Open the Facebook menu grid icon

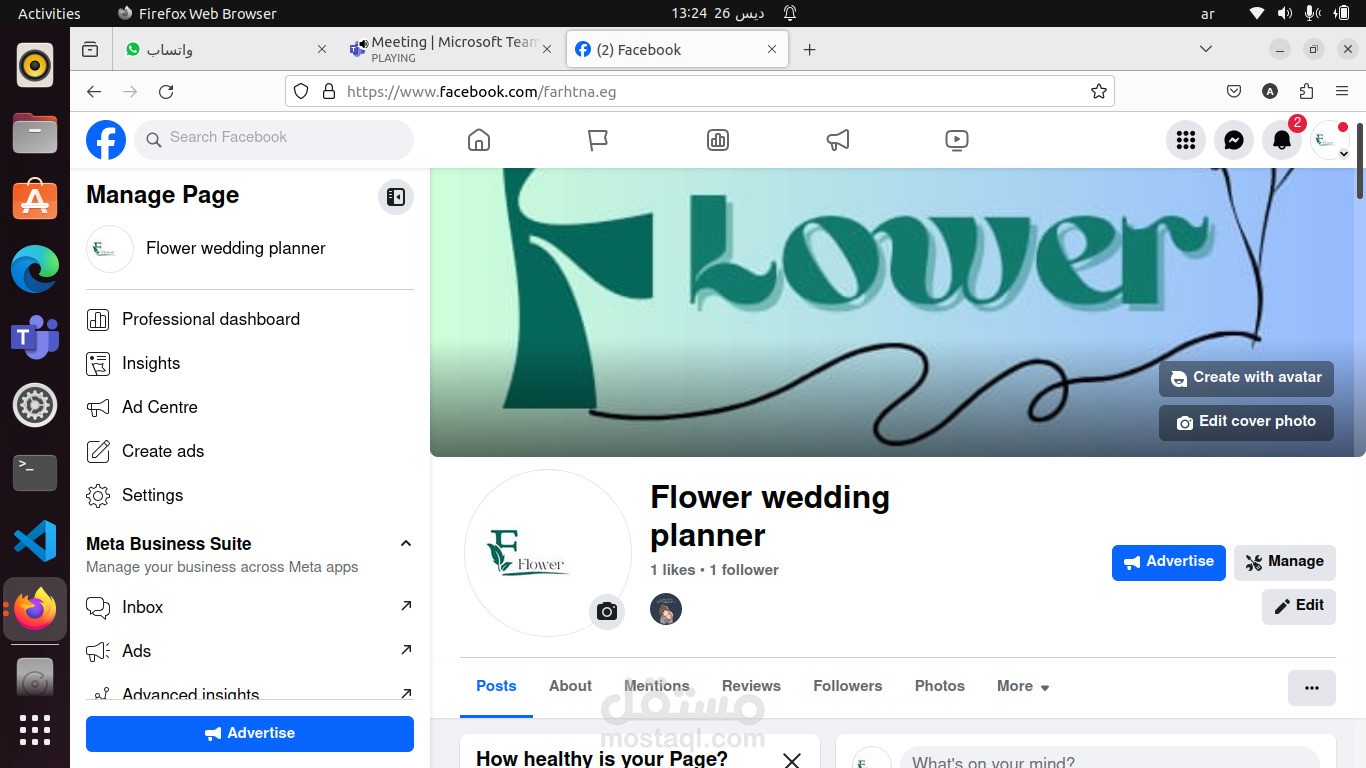point(1186,141)
